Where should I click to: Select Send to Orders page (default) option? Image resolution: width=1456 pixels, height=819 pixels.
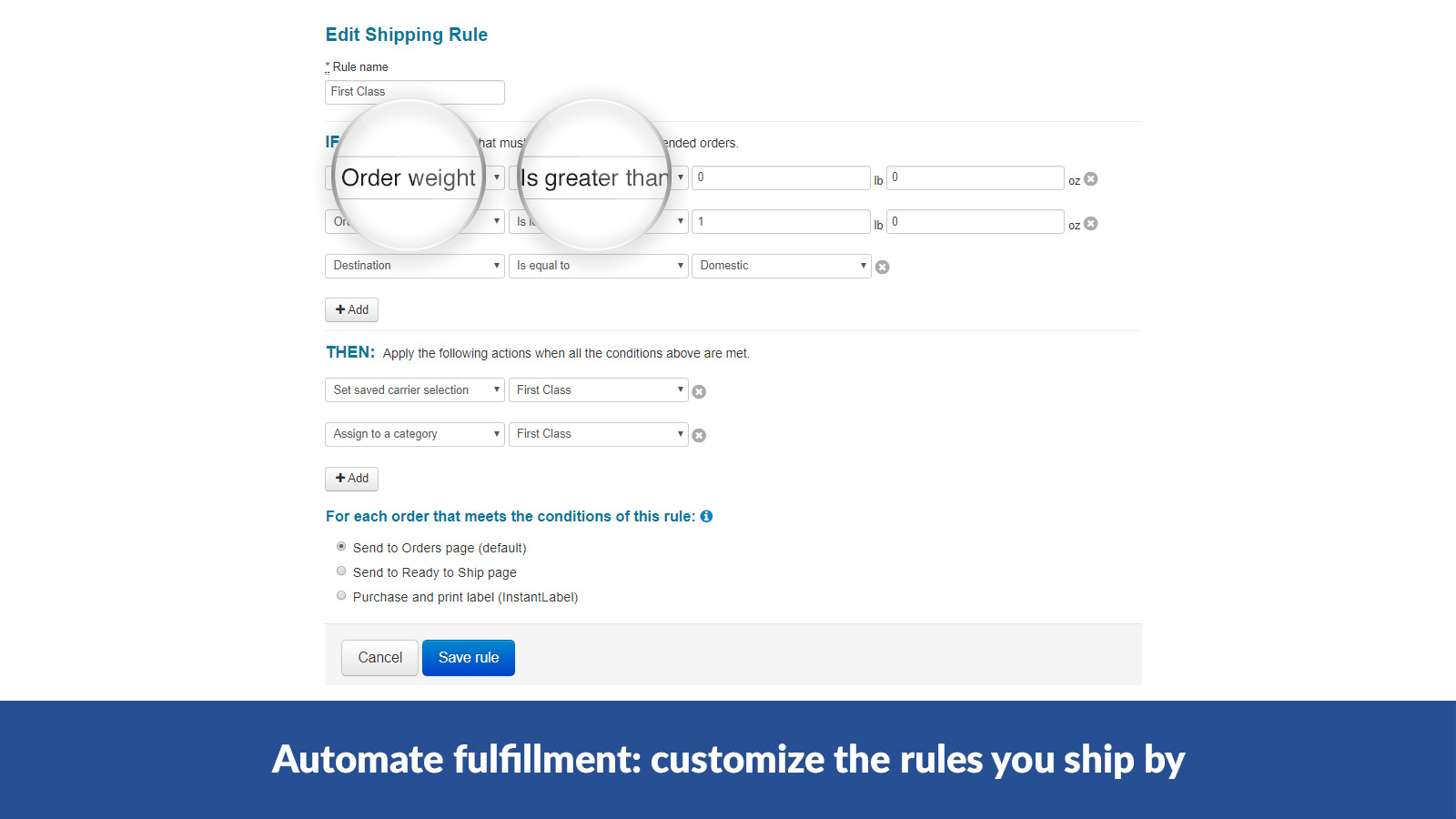coord(341,547)
